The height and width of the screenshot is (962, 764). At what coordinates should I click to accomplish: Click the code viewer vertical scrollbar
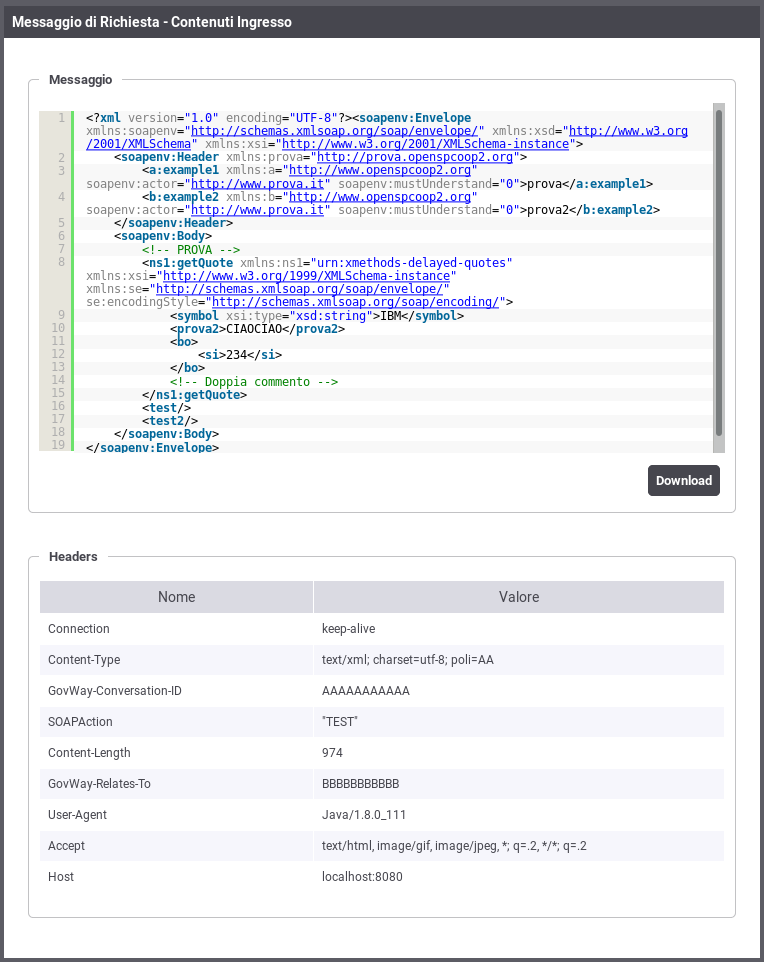[x=719, y=273]
